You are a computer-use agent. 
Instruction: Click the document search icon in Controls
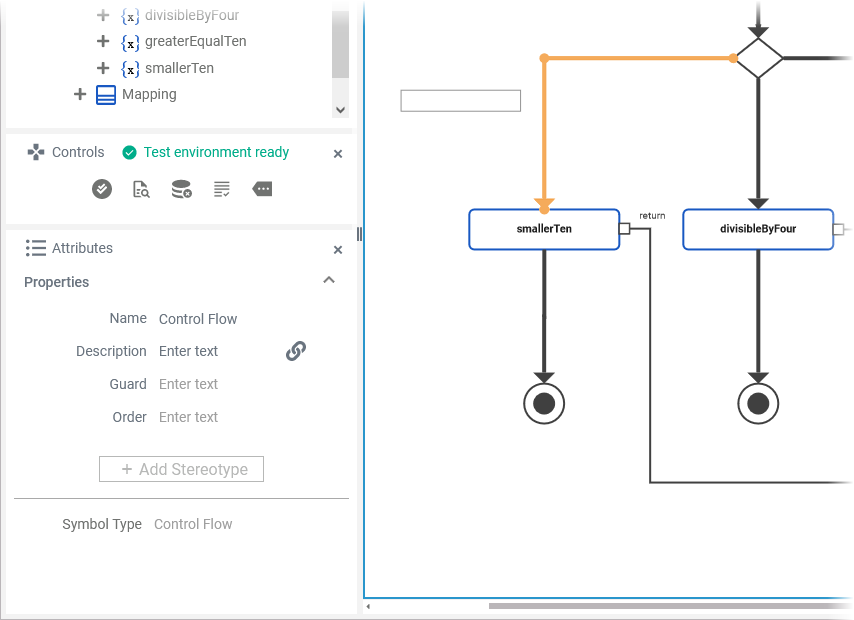tap(141, 189)
